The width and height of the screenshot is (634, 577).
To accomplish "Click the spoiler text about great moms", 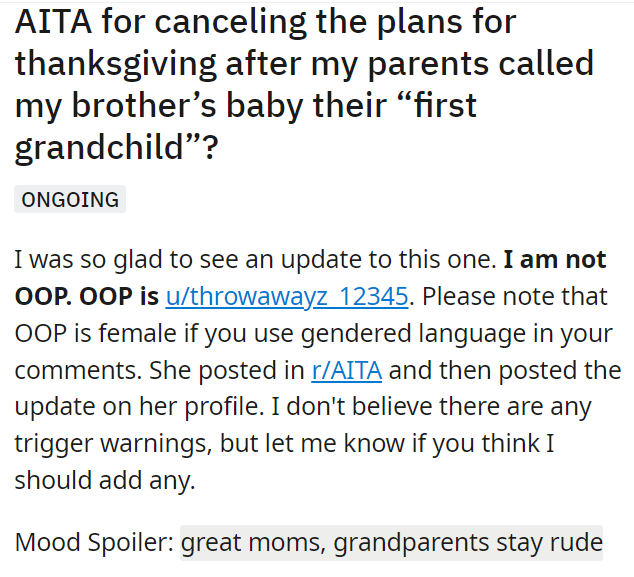I will point(391,543).
